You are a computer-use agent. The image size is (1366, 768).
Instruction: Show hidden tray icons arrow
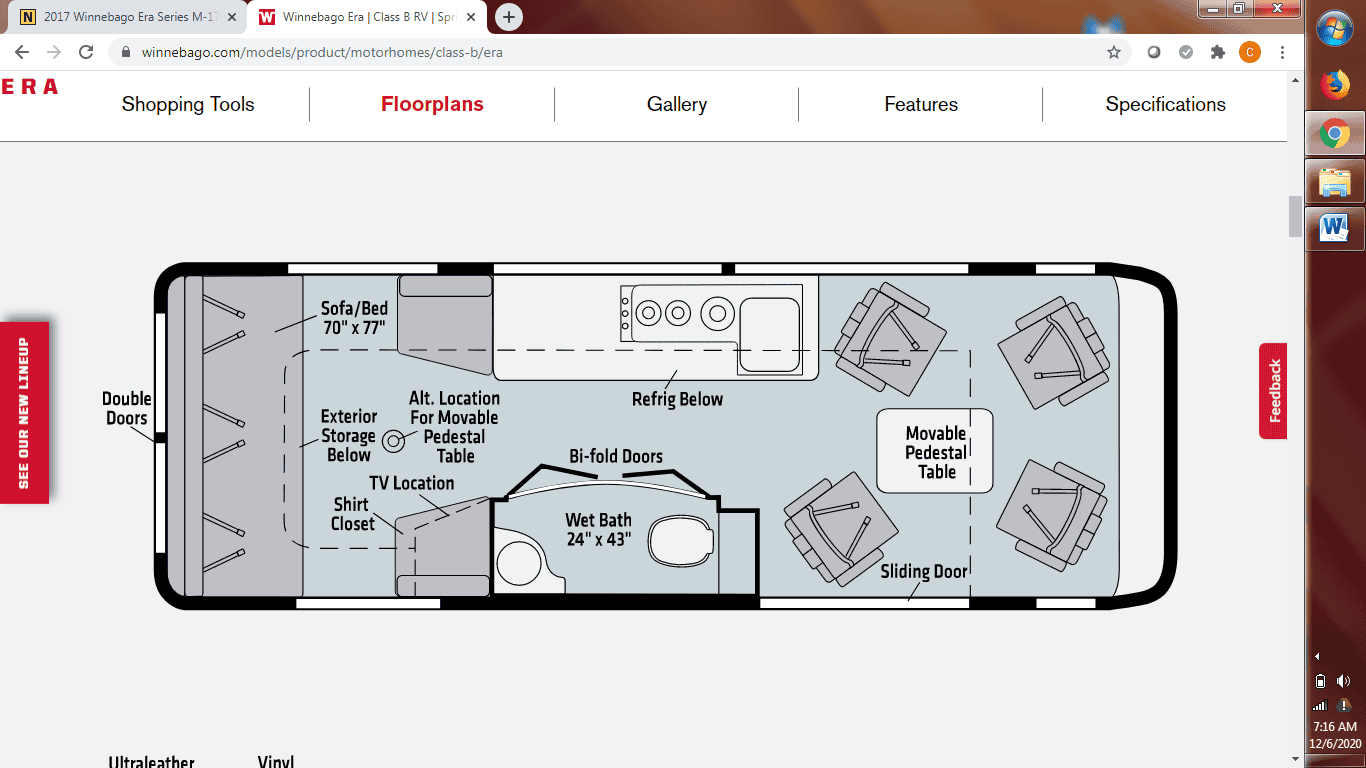[1317, 657]
